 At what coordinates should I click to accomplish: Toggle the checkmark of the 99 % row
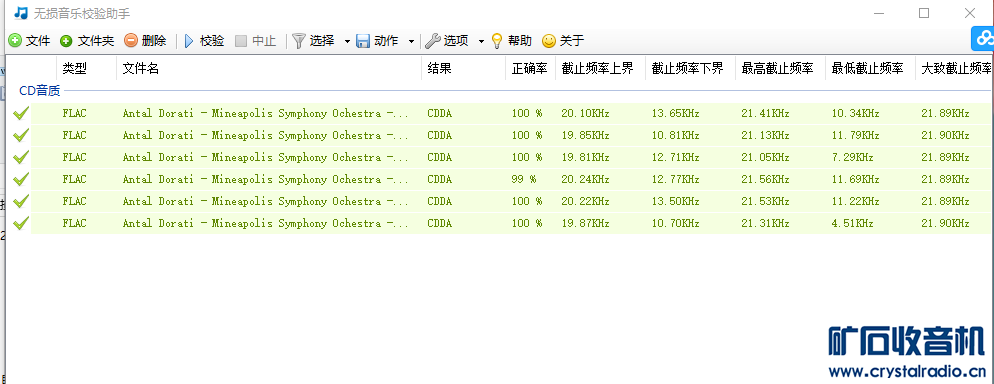pyautogui.click(x=21, y=179)
